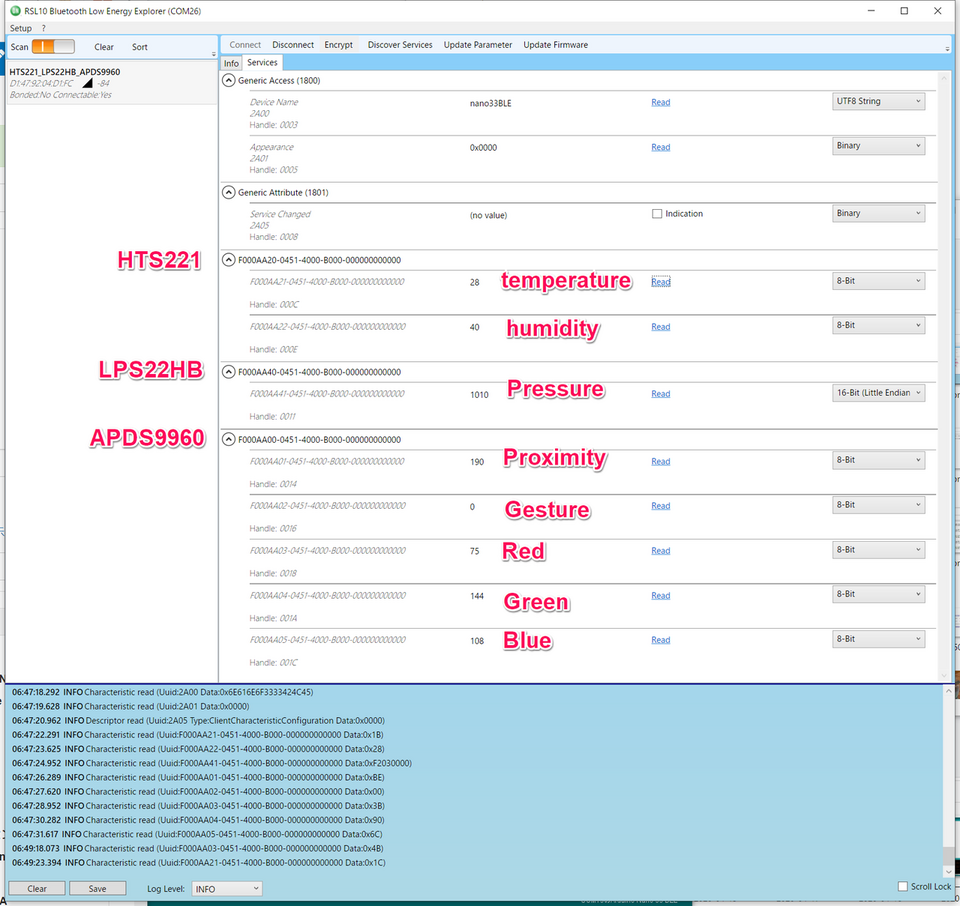Image resolution: width=960 pixels, height=906 pixels.
Task: Click Read link for the pressure characteristic
Action: 660,394
